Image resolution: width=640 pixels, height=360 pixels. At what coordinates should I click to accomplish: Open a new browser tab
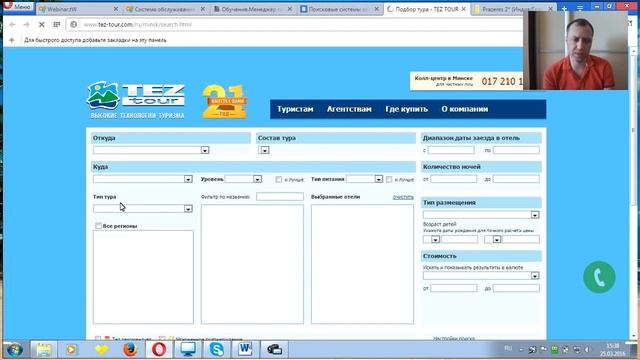point(564,9)
